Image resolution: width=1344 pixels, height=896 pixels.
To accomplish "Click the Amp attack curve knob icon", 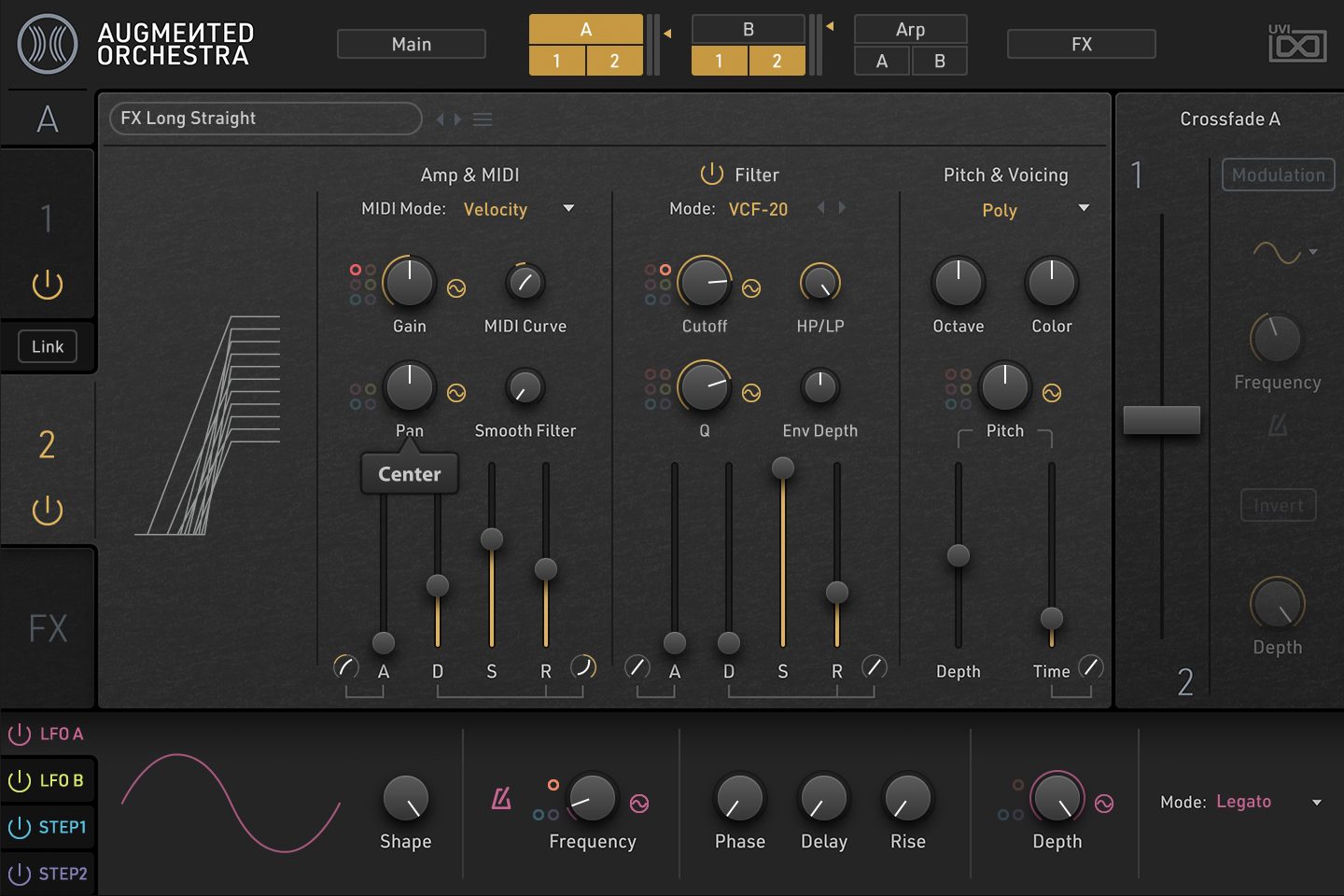I will click(x=346, y=666).
